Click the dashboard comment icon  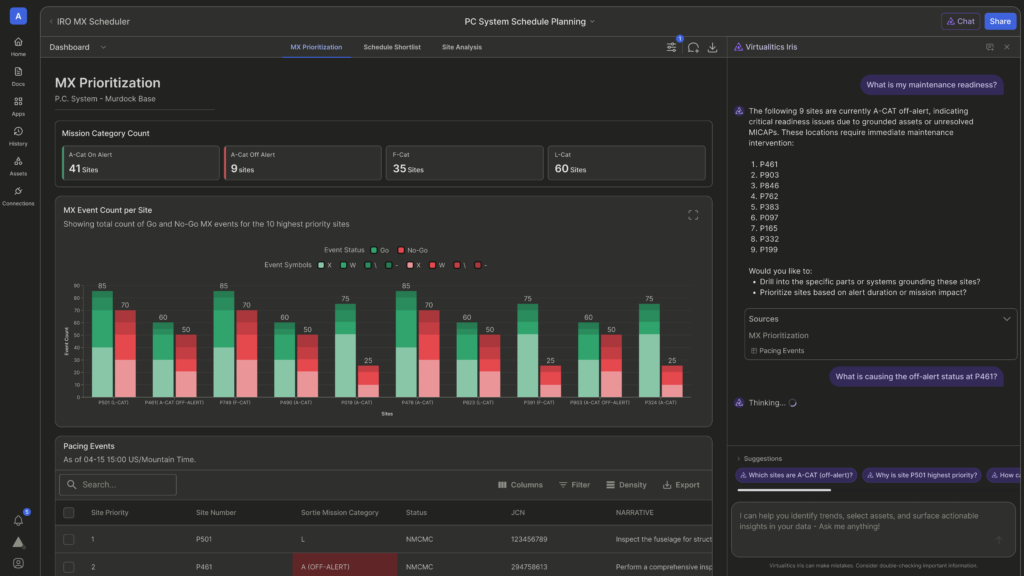pyautogui.click(x=693, y=48)
